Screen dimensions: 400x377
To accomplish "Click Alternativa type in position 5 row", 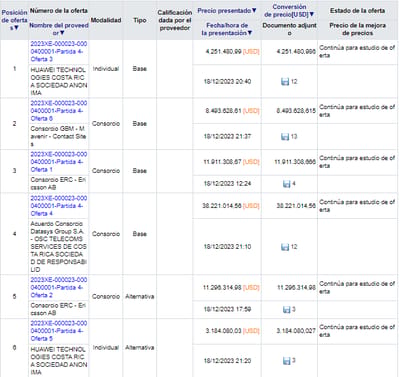I will click(140, 296).
